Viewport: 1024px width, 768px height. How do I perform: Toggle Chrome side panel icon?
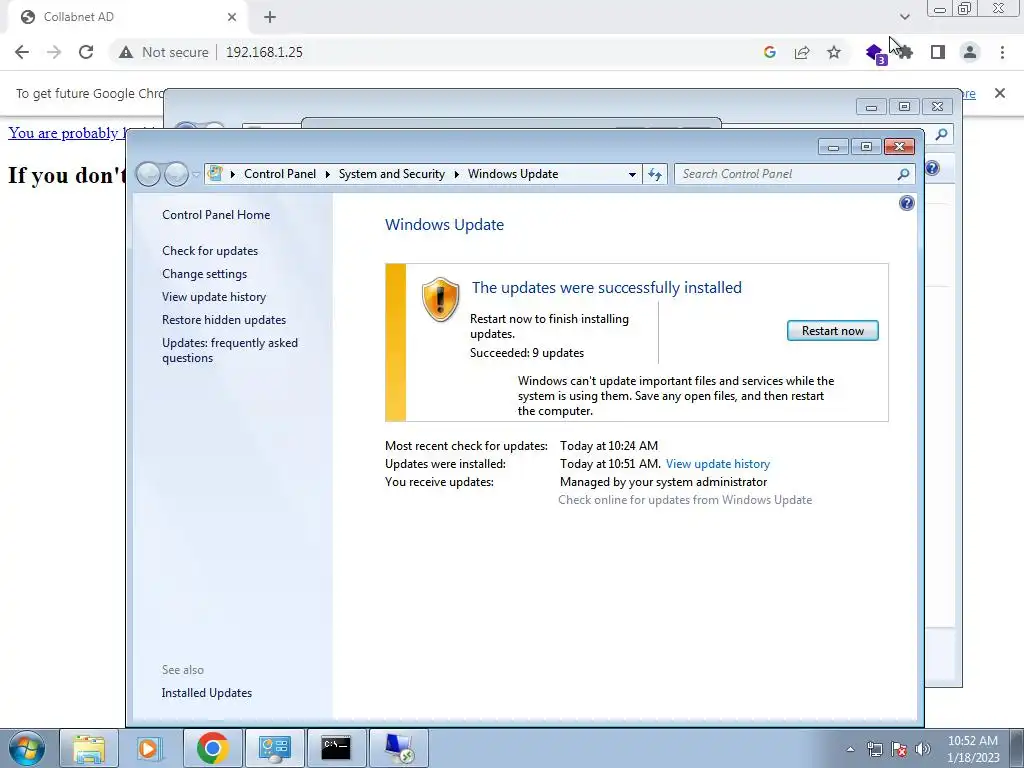[x=938, y=52]
